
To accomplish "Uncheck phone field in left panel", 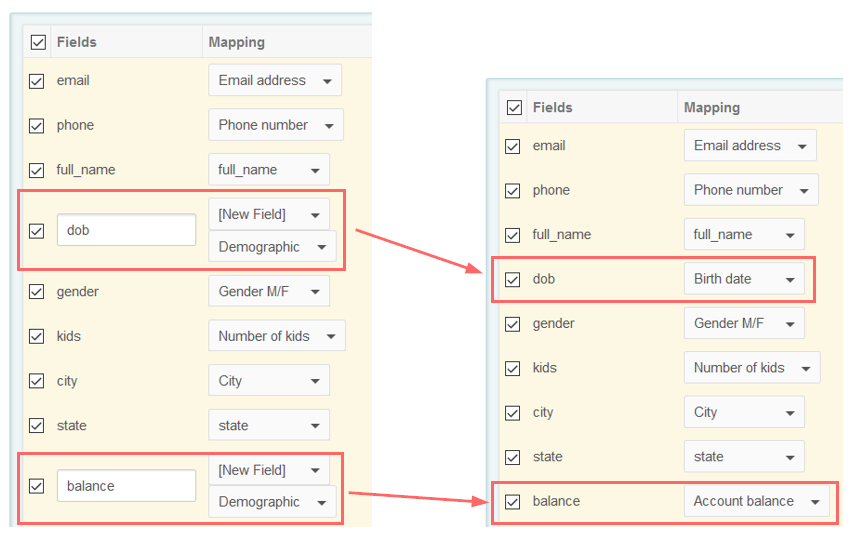I will [x=36, y=126].
